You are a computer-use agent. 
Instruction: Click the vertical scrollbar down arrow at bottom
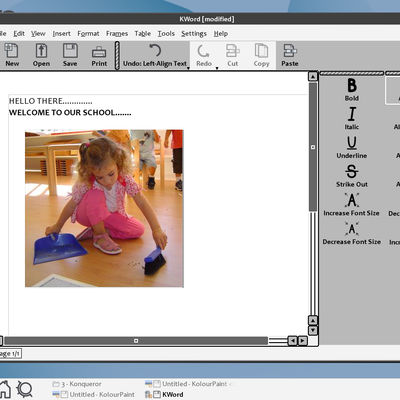pyautogui.click(x=313, y=331)
